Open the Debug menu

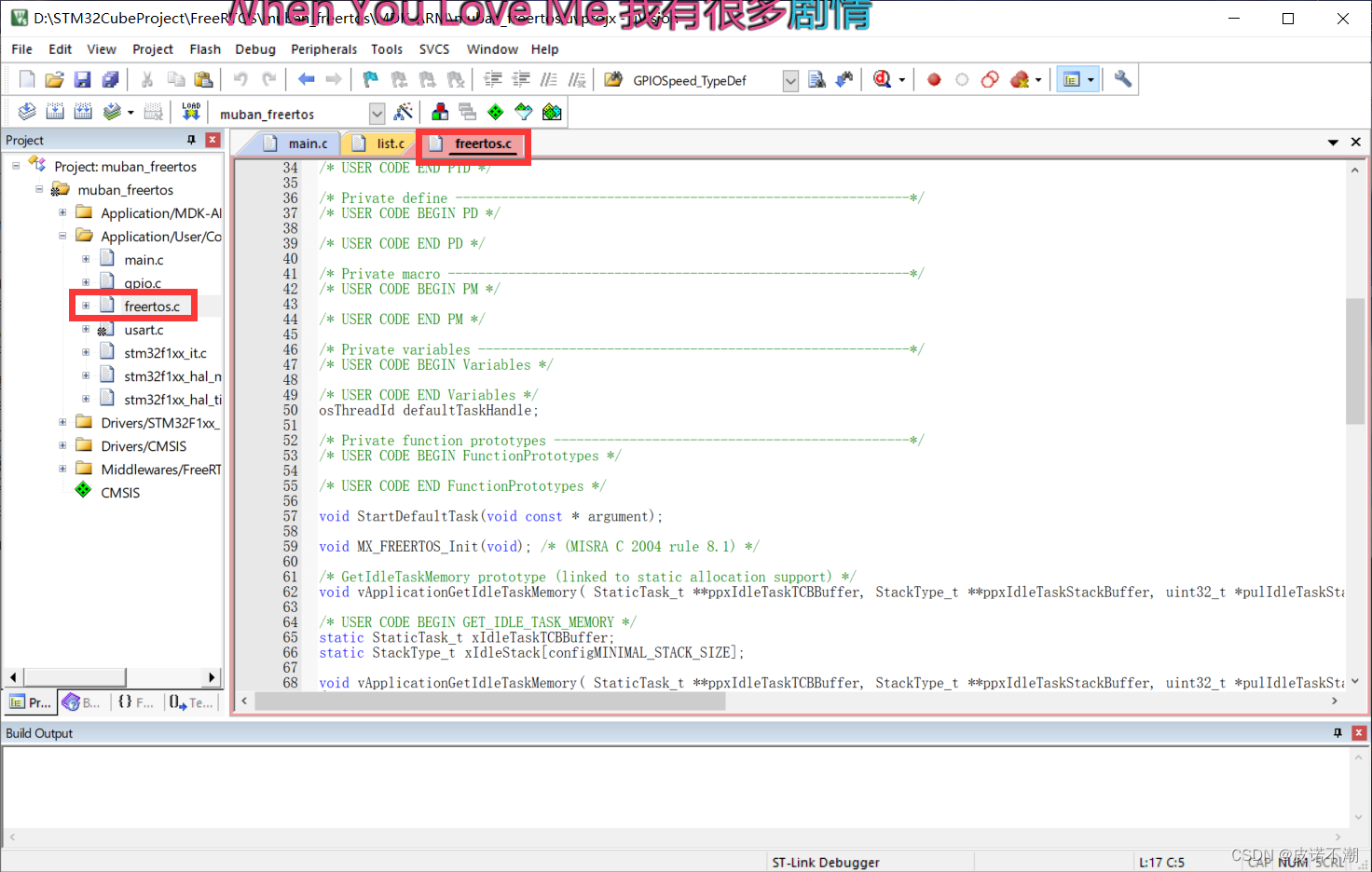click(x=255, y=49)
